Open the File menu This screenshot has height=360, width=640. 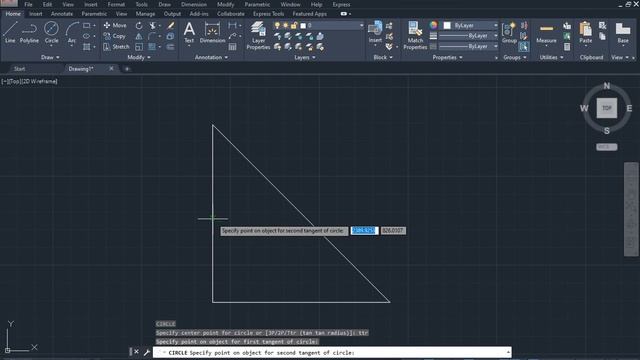click(28, 4)
